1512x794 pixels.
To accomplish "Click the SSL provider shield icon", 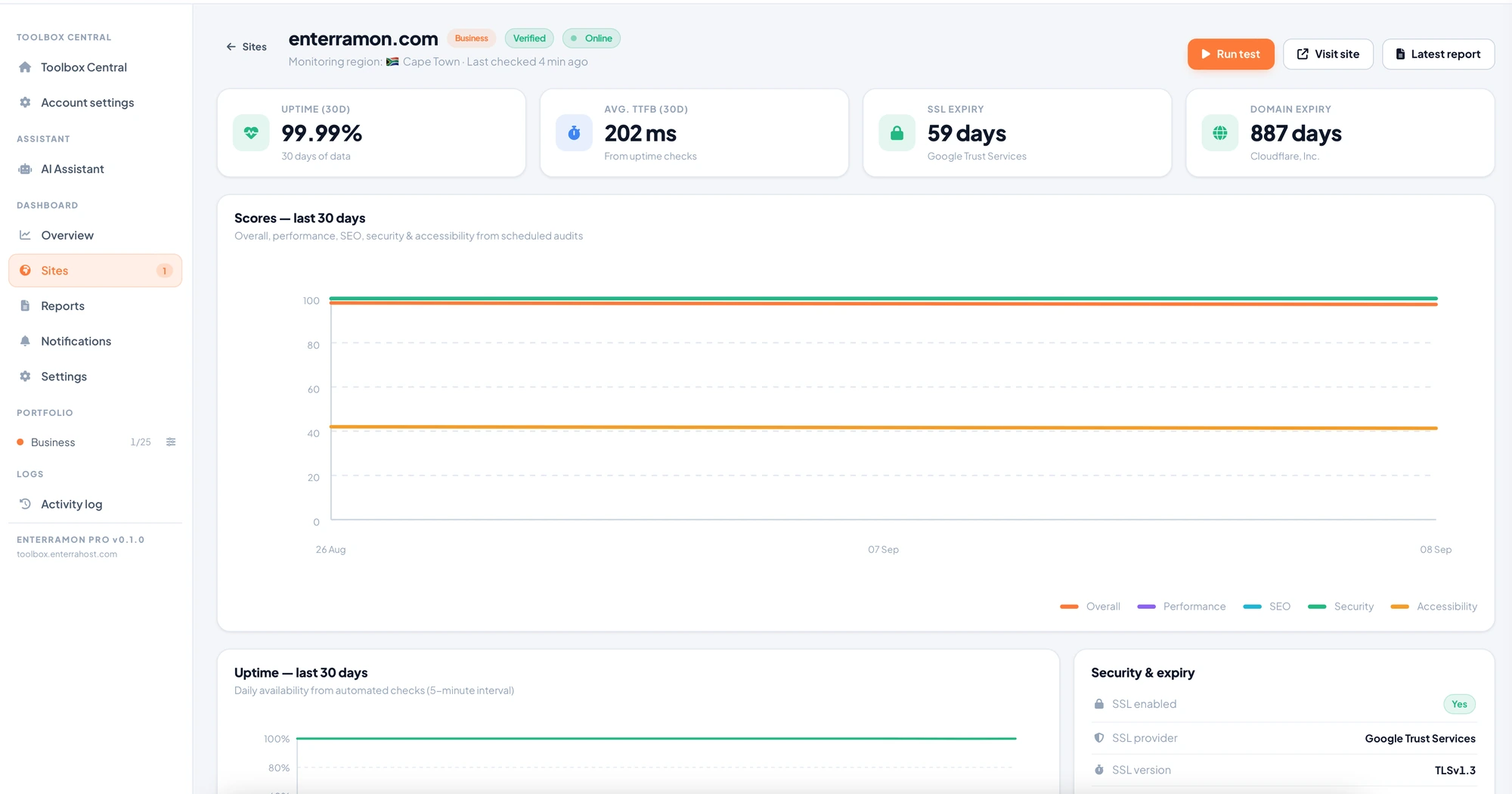I will point(1099,738).
